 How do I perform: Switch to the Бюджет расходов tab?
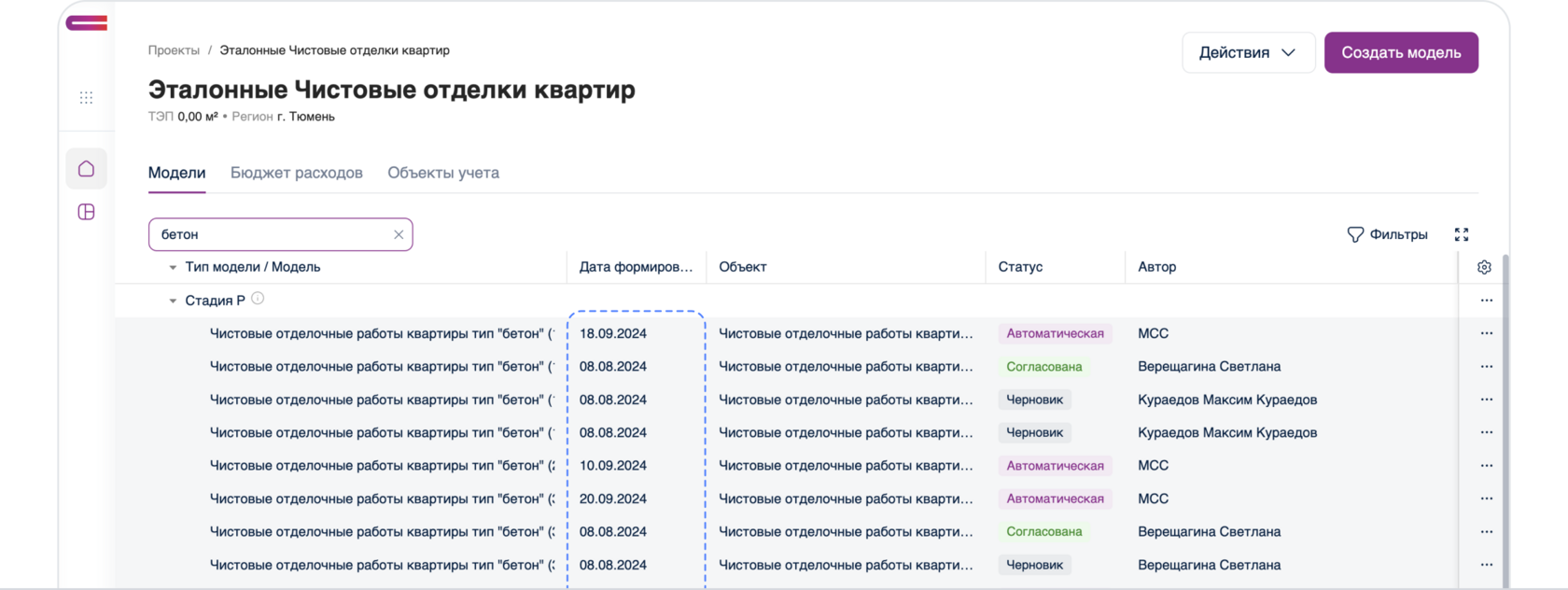[297, 173]
